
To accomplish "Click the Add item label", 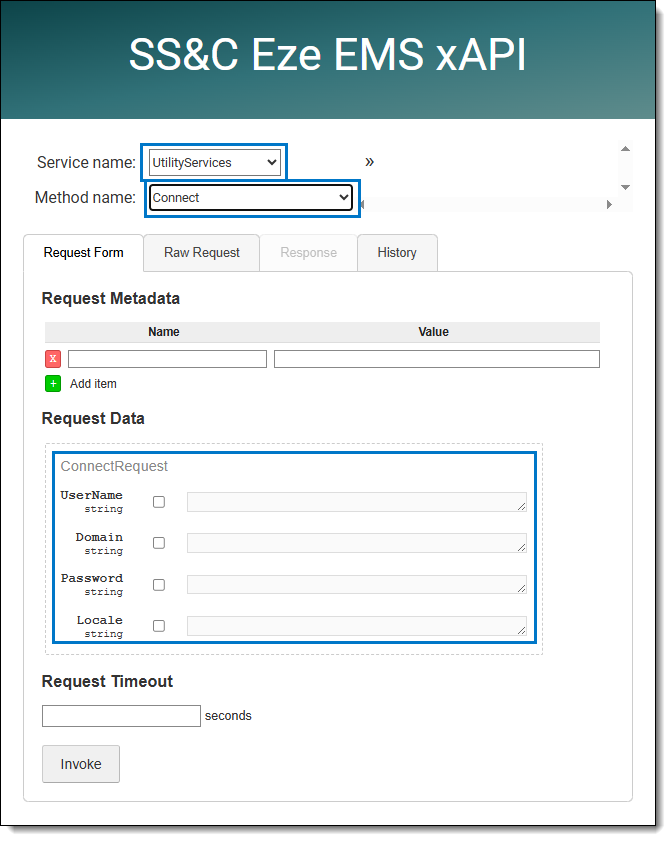I will tap(93, 384).
